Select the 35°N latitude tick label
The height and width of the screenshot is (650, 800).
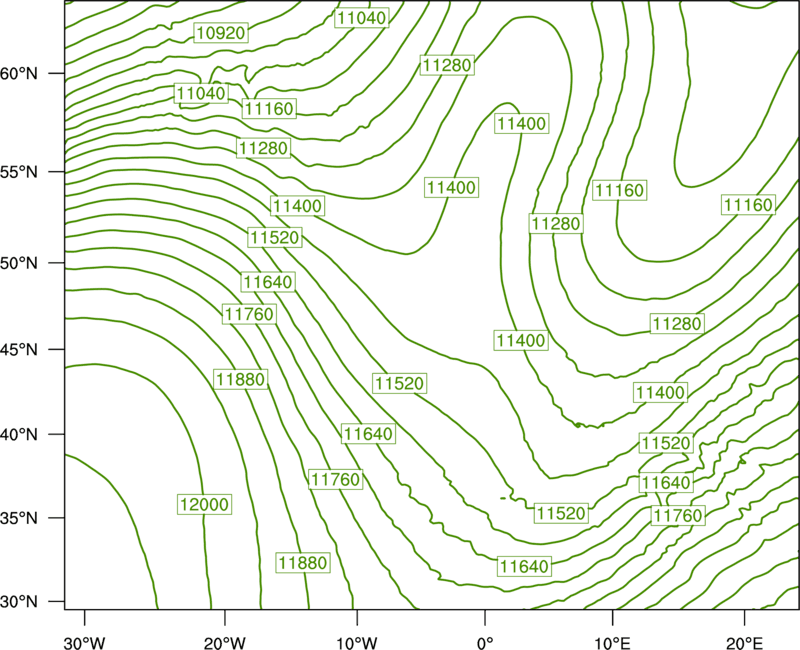(19, 518)
